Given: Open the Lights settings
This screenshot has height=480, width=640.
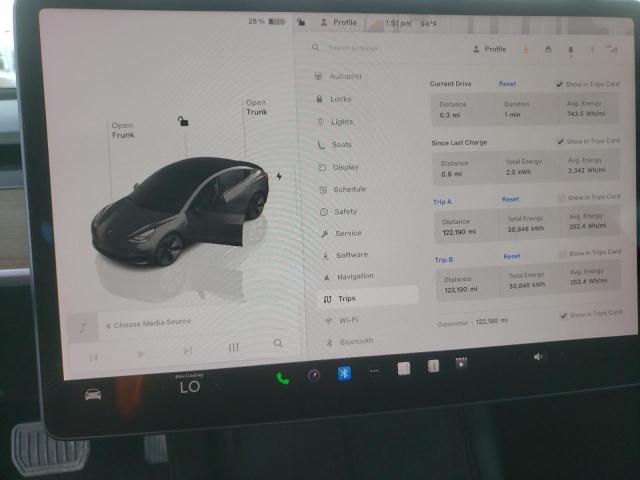Looking at the screenshot, I should pyautogui.click(x=335, y=122).
